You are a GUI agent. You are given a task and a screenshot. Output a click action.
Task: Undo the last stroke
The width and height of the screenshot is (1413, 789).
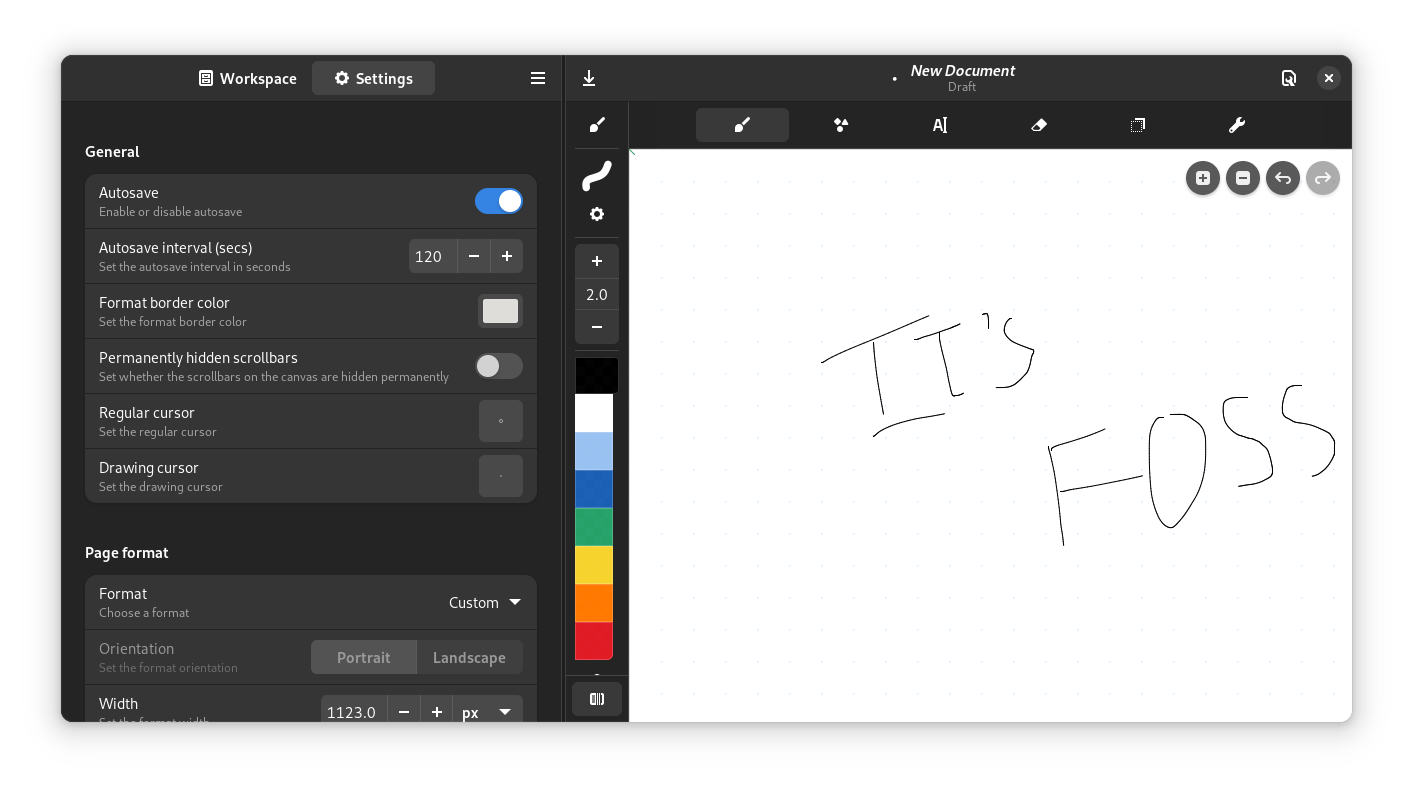(1282, 179)
